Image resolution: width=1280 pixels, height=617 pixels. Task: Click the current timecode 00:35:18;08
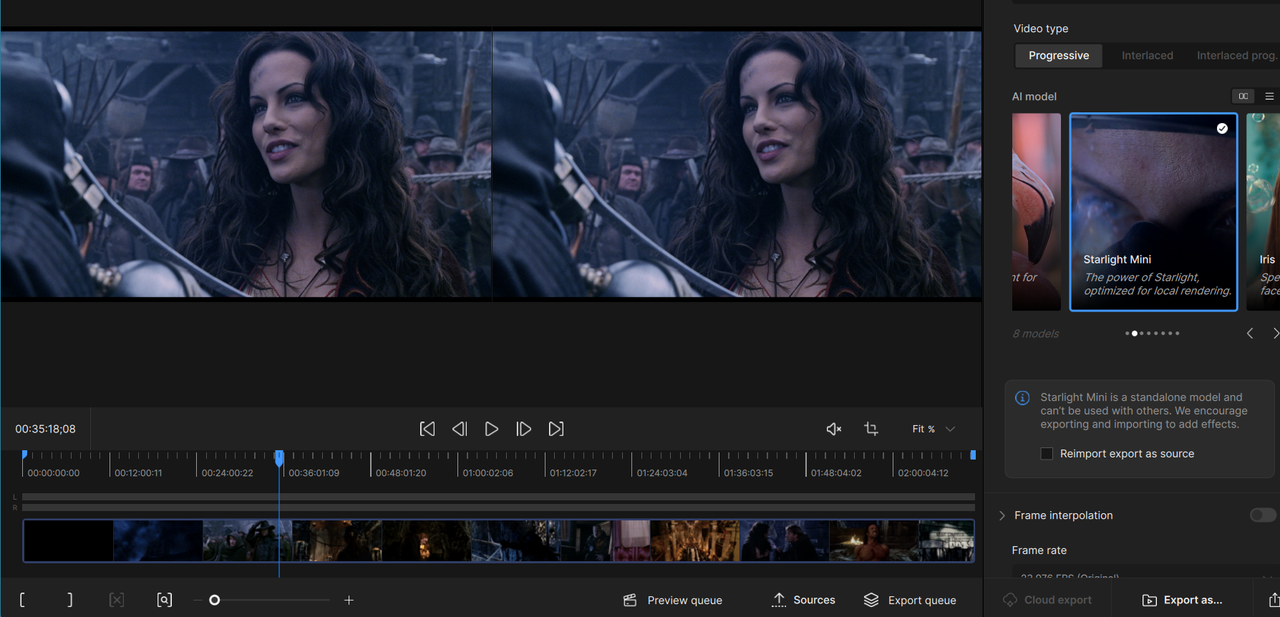[45, 429]
